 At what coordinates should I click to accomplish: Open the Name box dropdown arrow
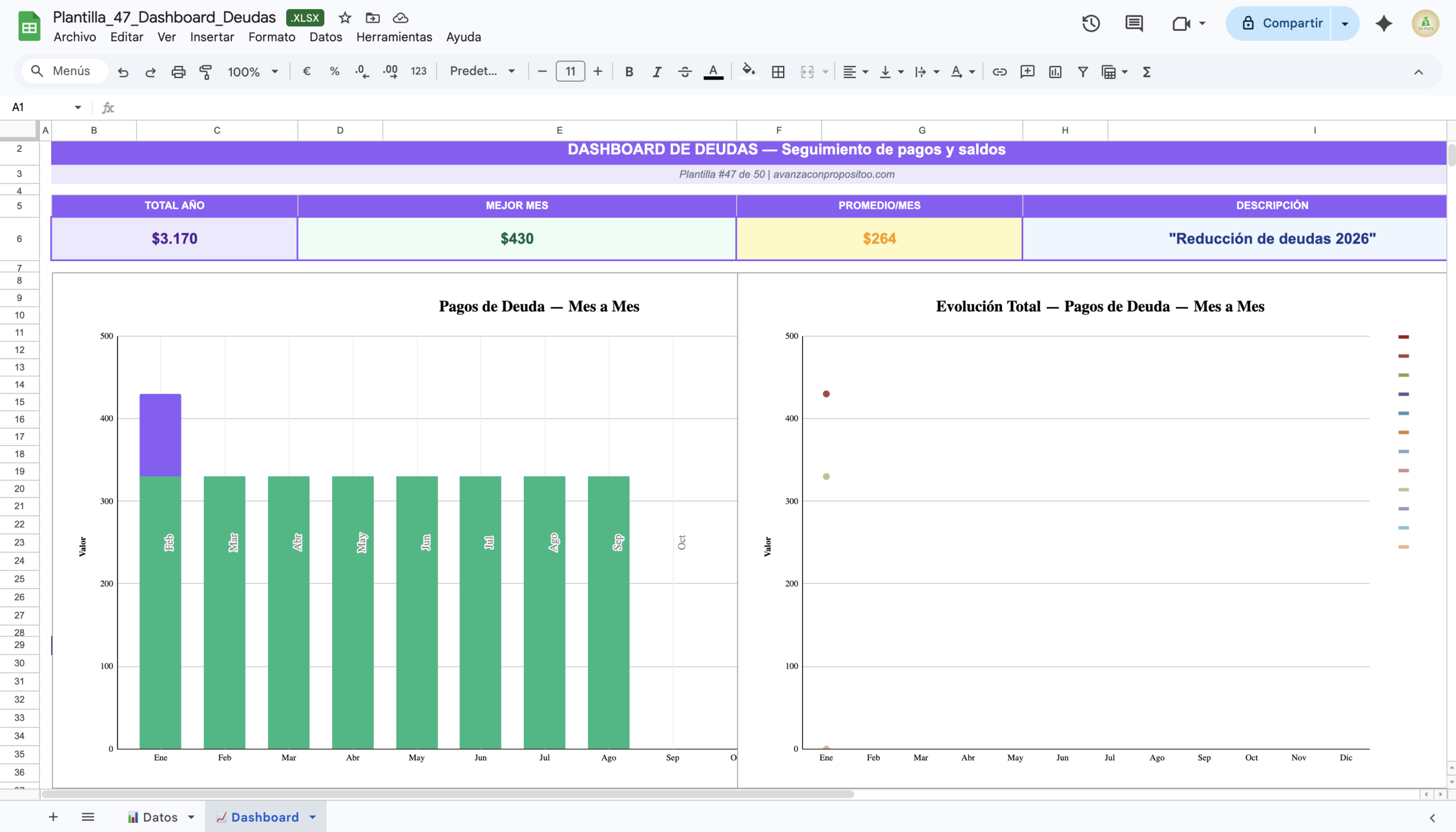click(78, 107)
